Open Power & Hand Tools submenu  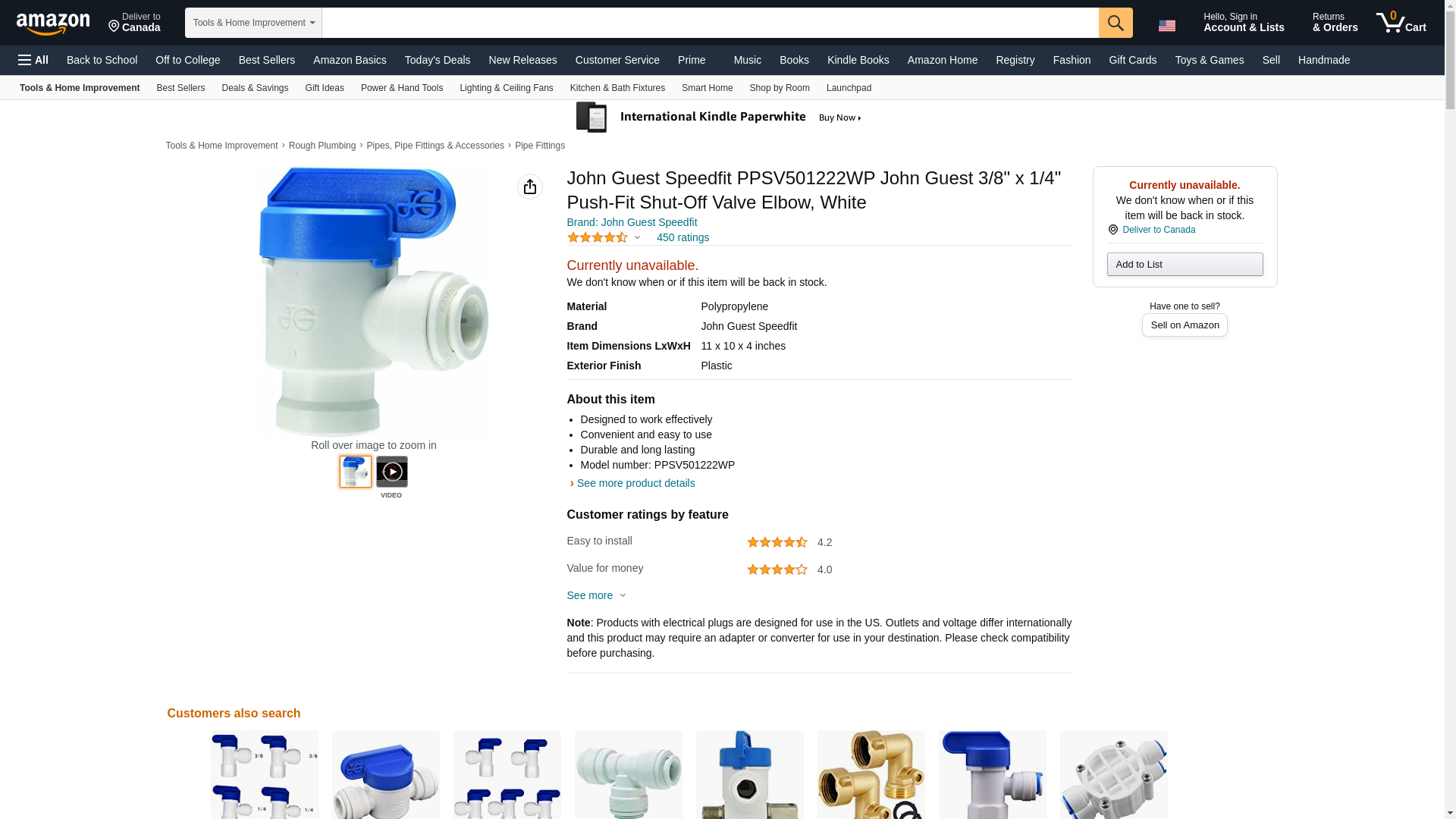[x=402, y=88]
